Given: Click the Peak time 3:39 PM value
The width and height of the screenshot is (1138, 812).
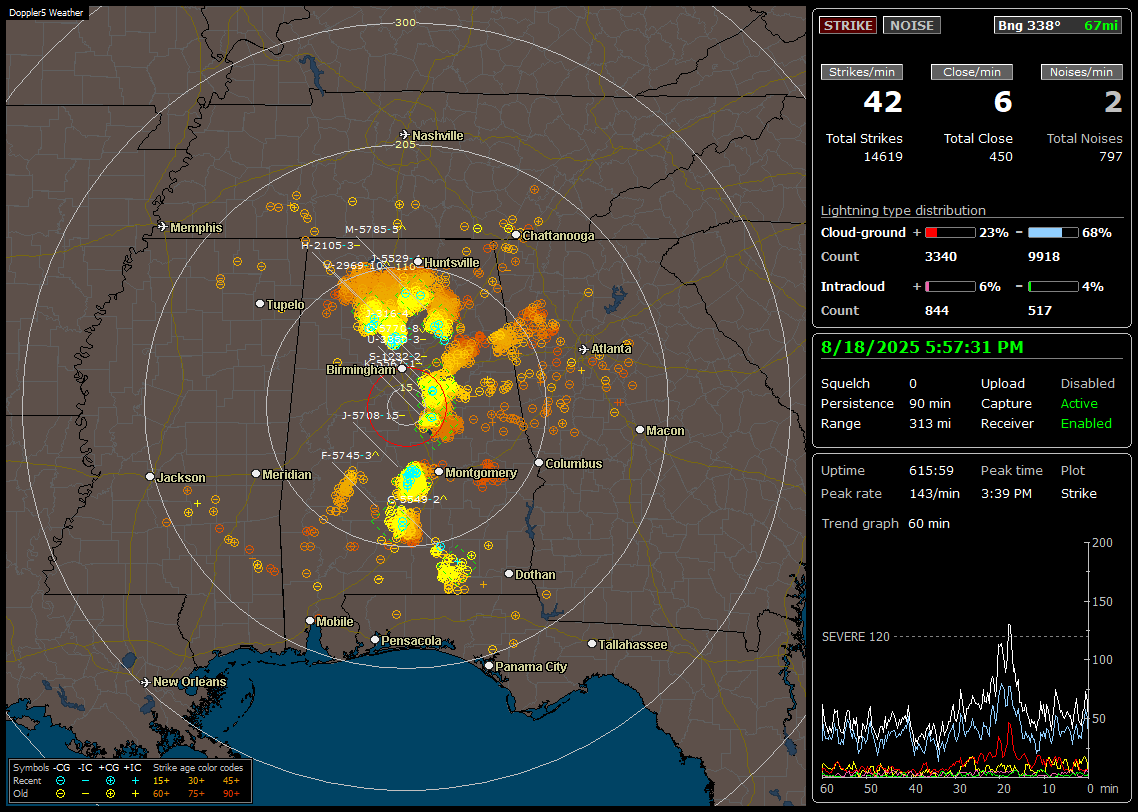Looking at the screenshot, I should click(x=1006, y=493).
